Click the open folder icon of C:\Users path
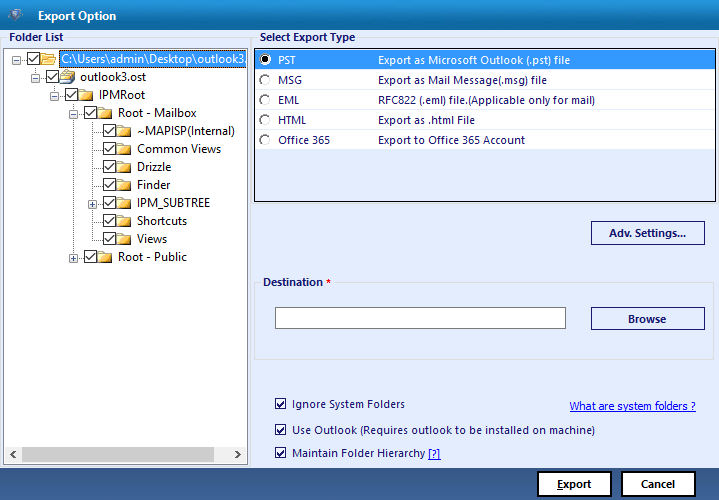Screen dimensions: 719x500 (x=48, y=59)
